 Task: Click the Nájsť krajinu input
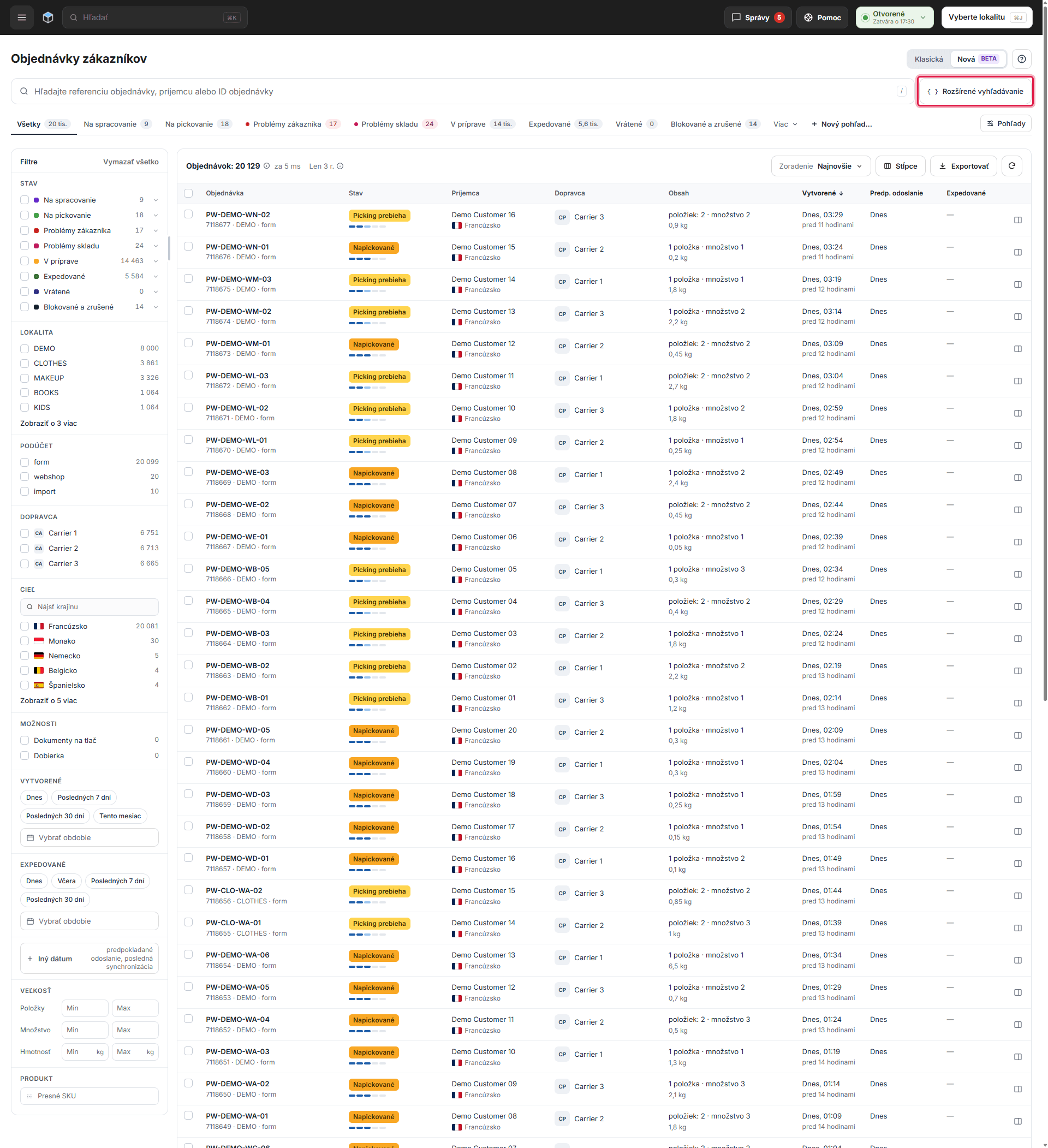click(x=90, y=608)
